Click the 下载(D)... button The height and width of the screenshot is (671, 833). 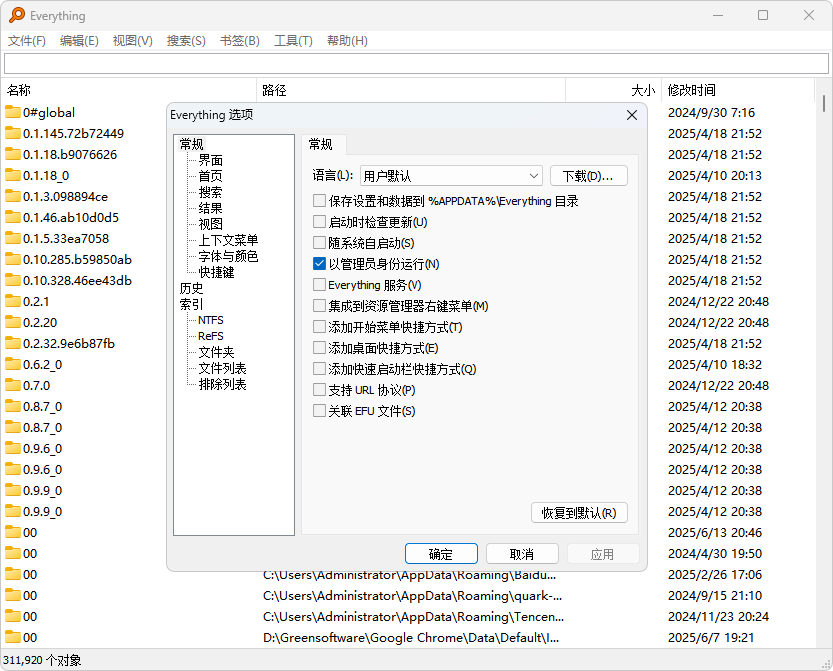pyautogui.click(x=589, y=176)
